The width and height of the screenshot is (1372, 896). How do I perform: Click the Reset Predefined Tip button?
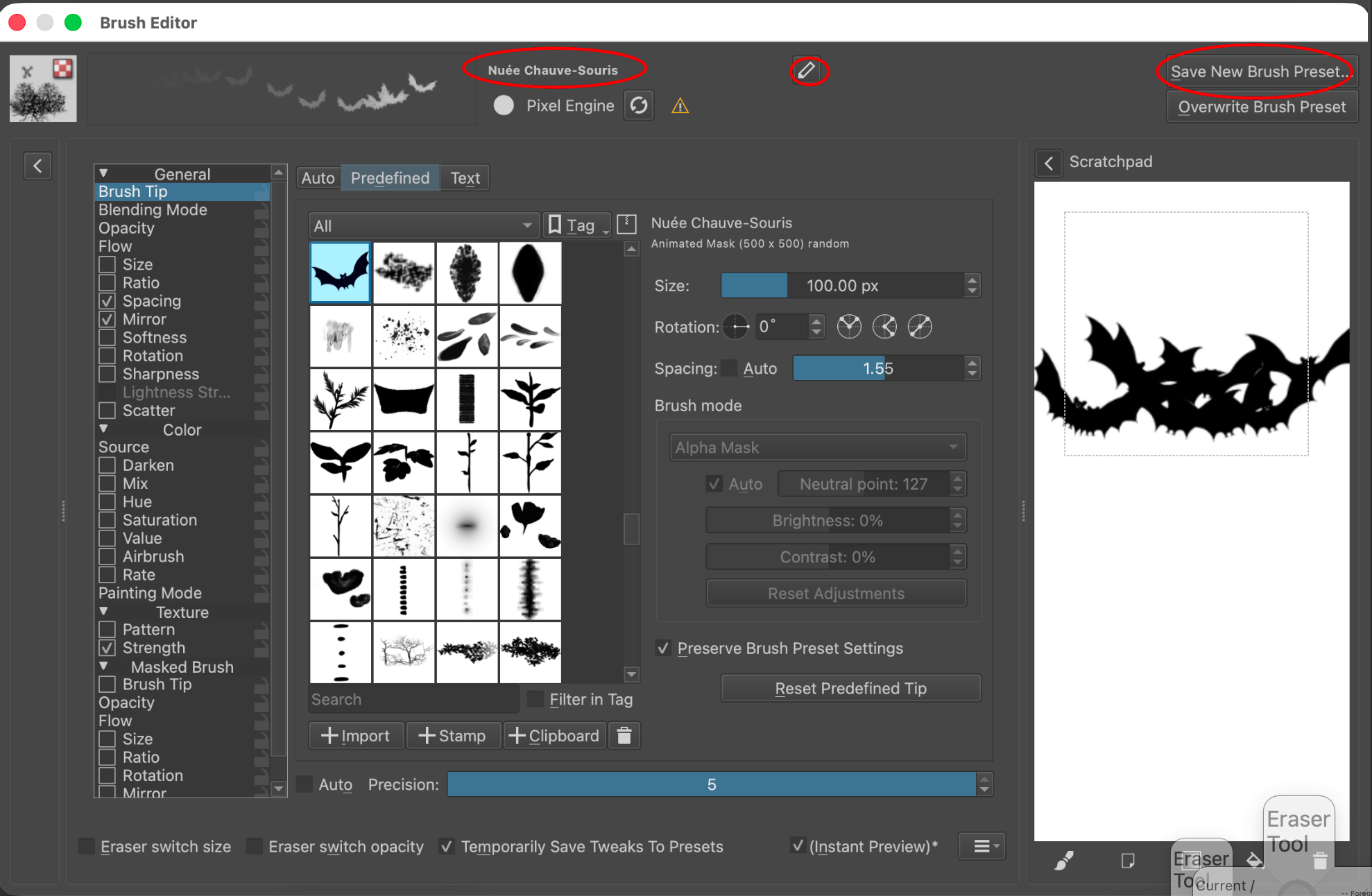pyautogui.click(x=850, y=689)
